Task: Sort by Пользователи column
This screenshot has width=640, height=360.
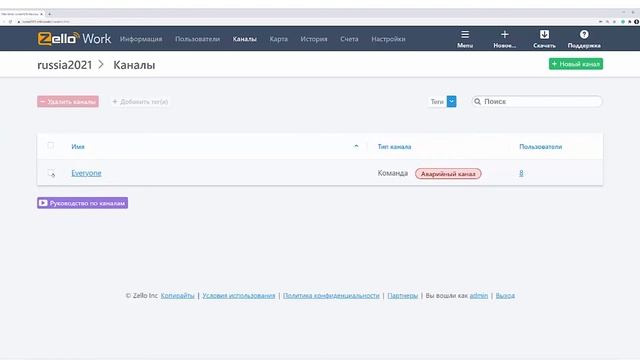Action: click(540, 147)
